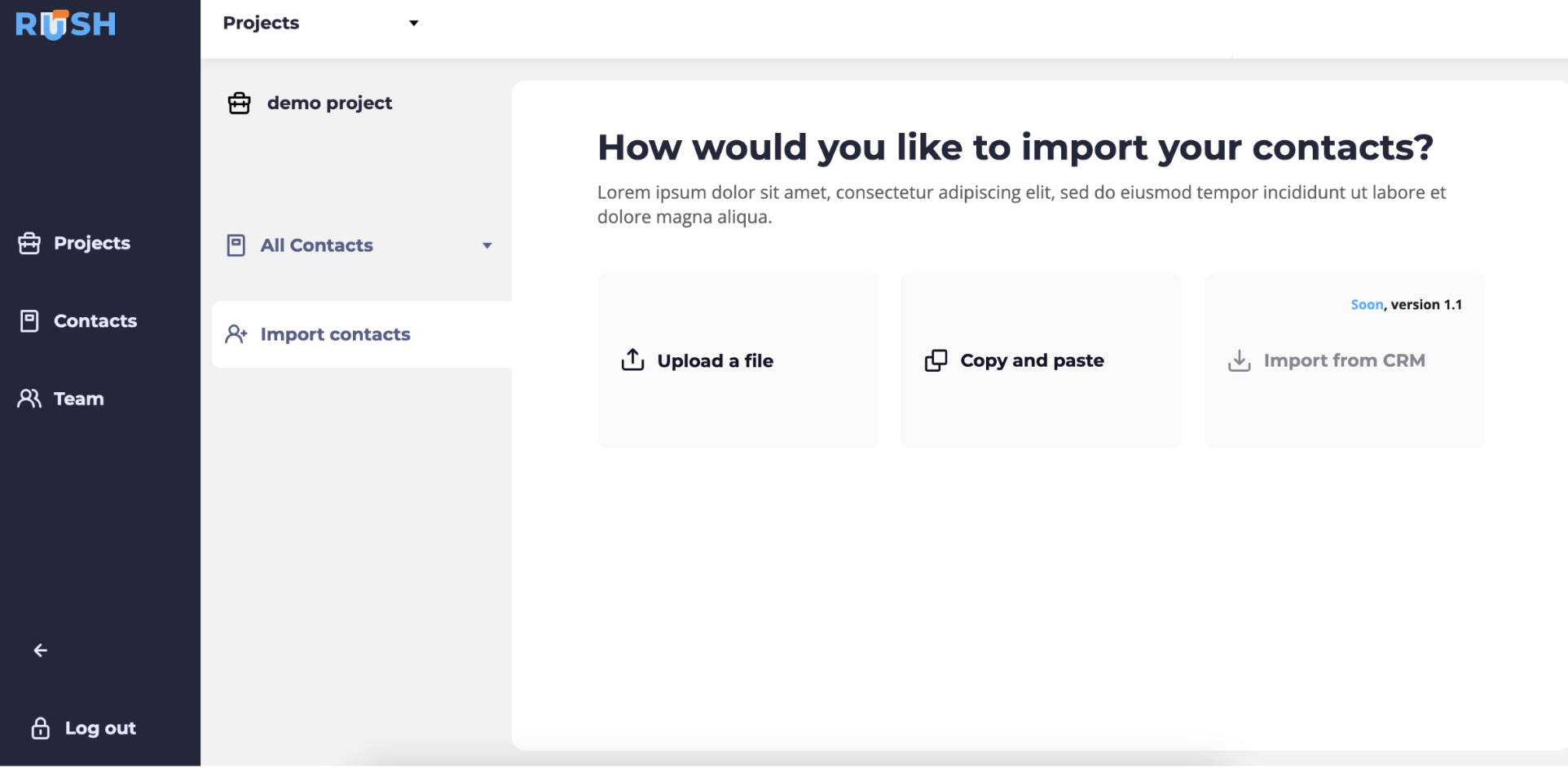Viewport: 1568px width, 768px height.
Task: Click Log out at the bottom
Action: (99, 728)
